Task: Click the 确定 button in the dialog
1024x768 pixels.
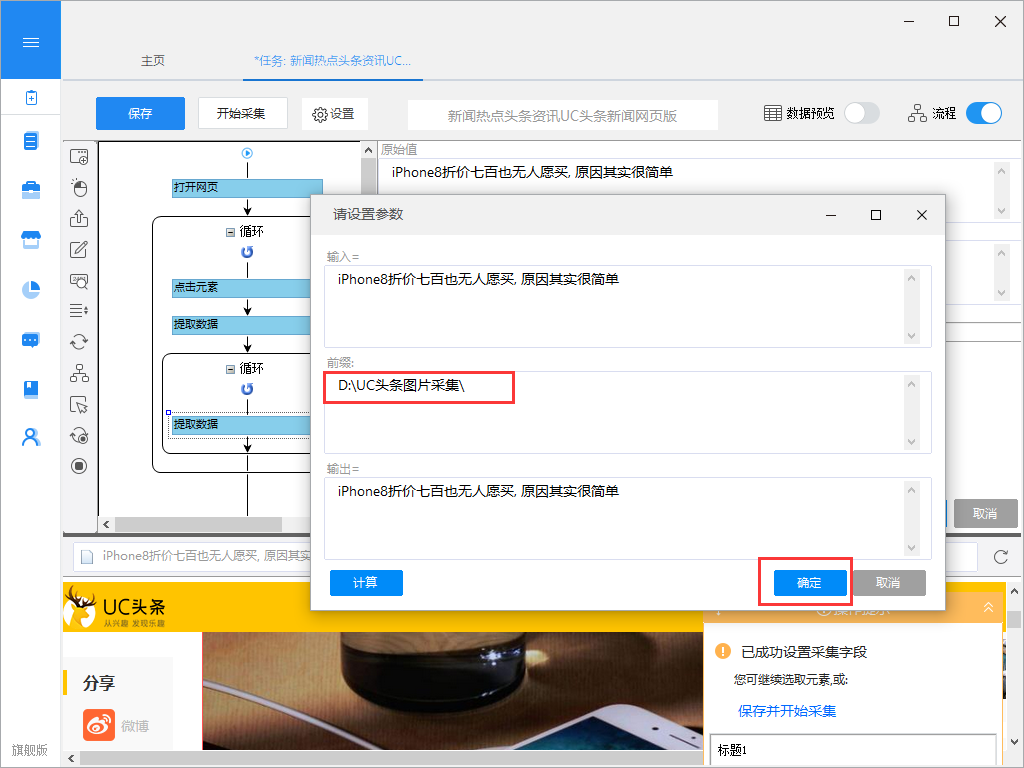Action: tap(809, 583)
